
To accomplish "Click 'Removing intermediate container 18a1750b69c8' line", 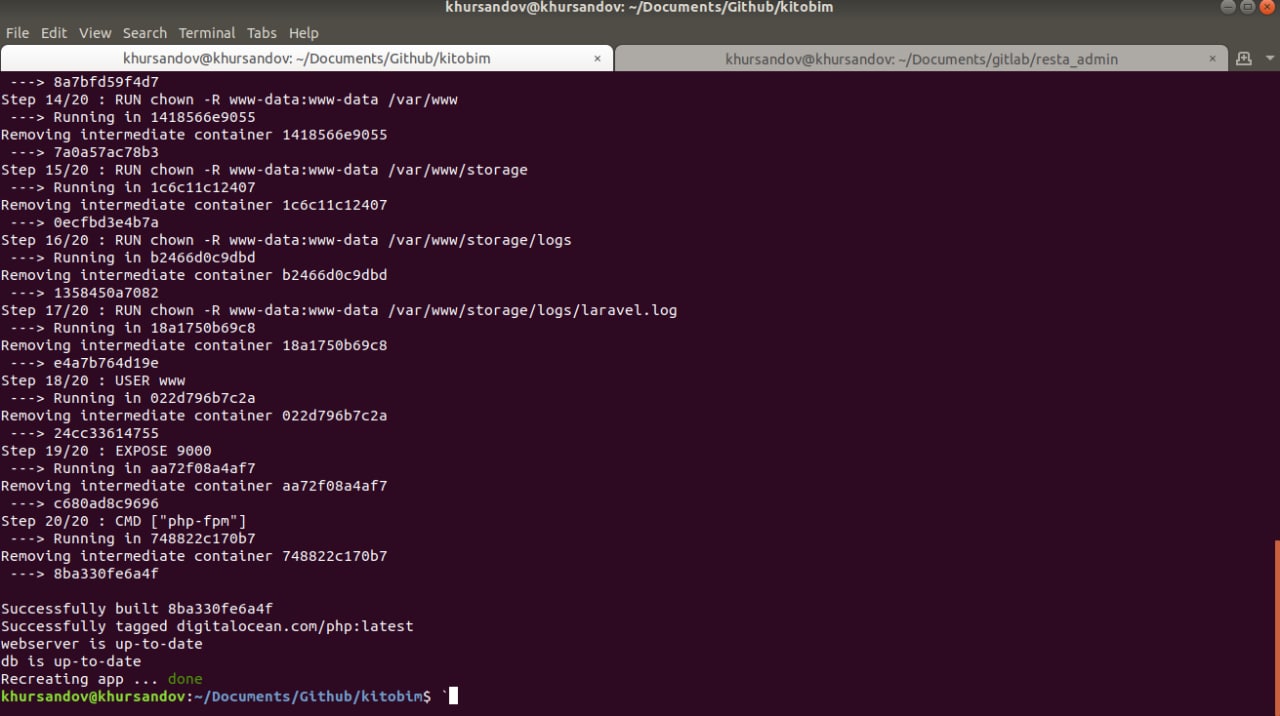I will (194, 345).
